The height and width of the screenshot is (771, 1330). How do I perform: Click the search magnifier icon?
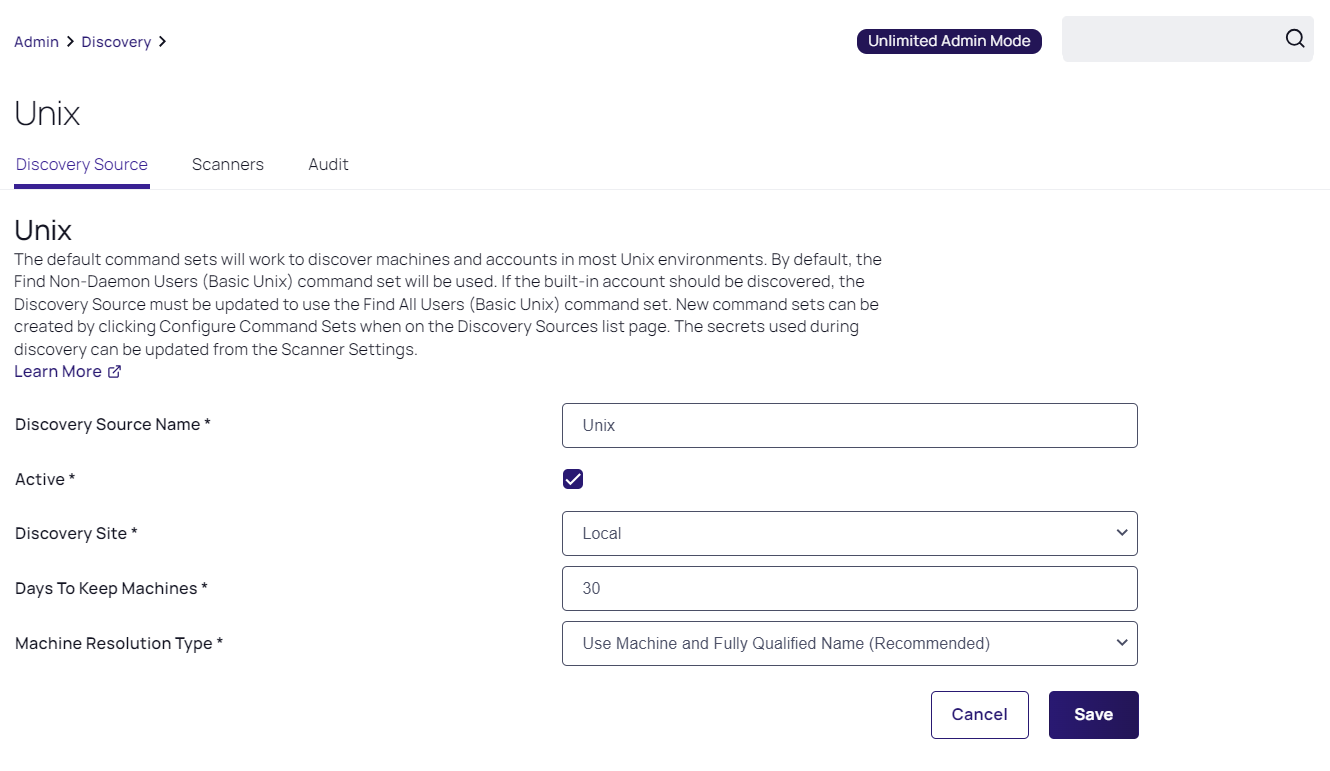1294,39
